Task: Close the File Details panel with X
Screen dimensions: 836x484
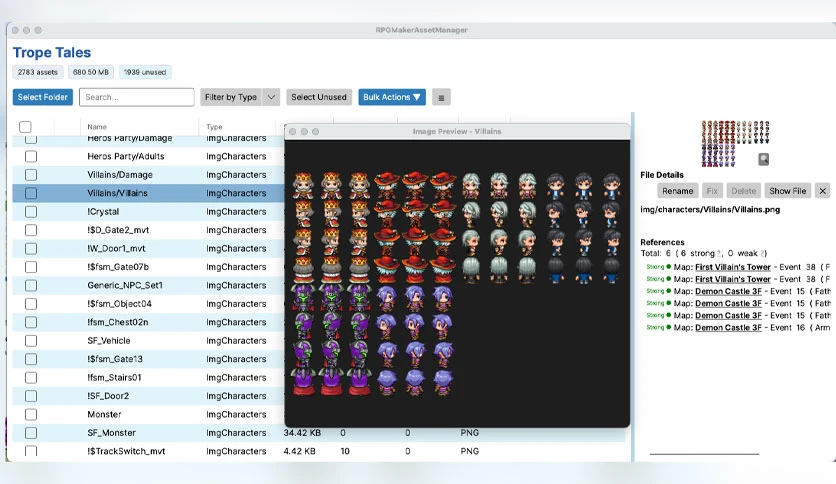Action: 823,191
